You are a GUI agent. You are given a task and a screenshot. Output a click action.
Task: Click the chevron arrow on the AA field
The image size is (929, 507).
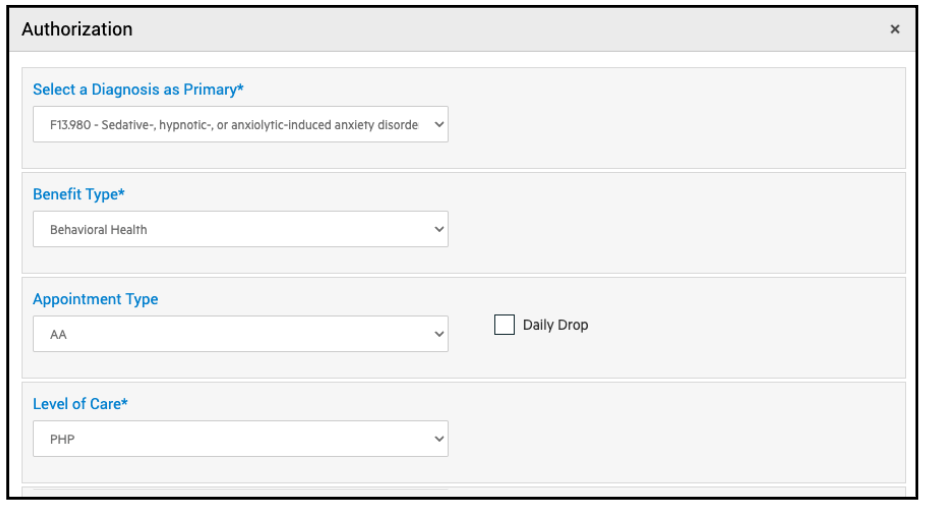(x=439, y=334)
